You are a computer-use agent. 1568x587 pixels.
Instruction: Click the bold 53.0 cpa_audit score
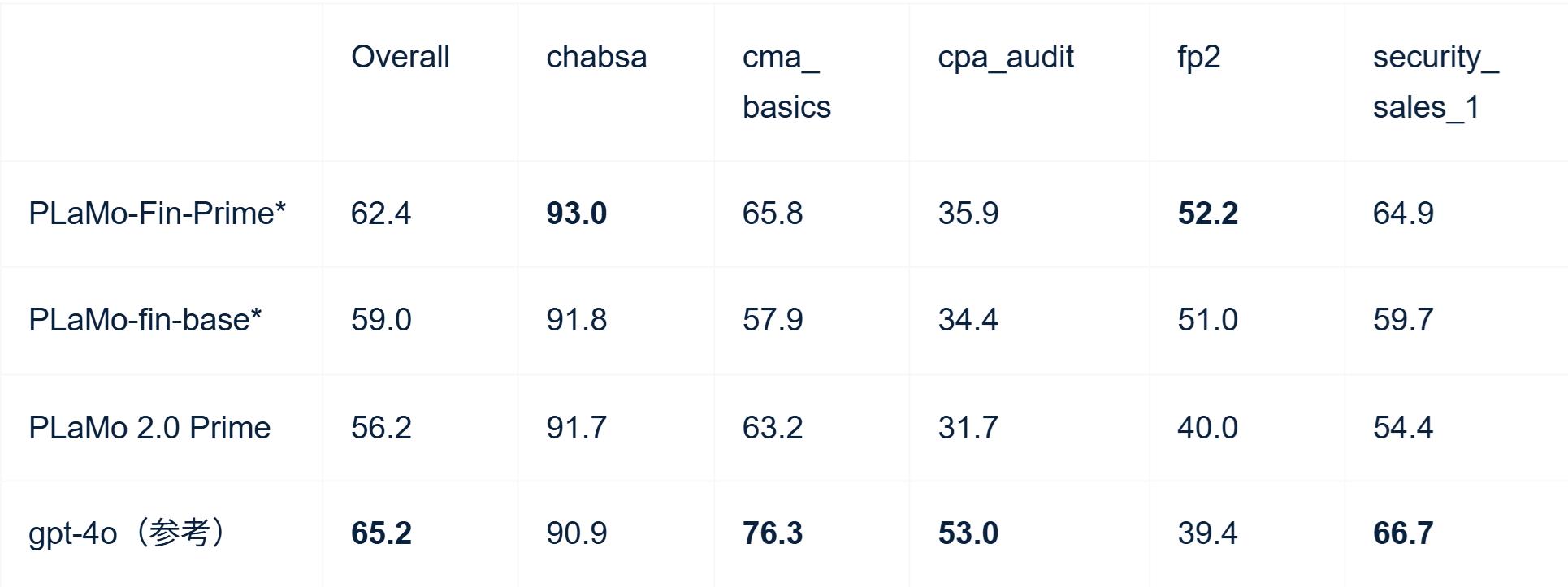tap(968, 533)
